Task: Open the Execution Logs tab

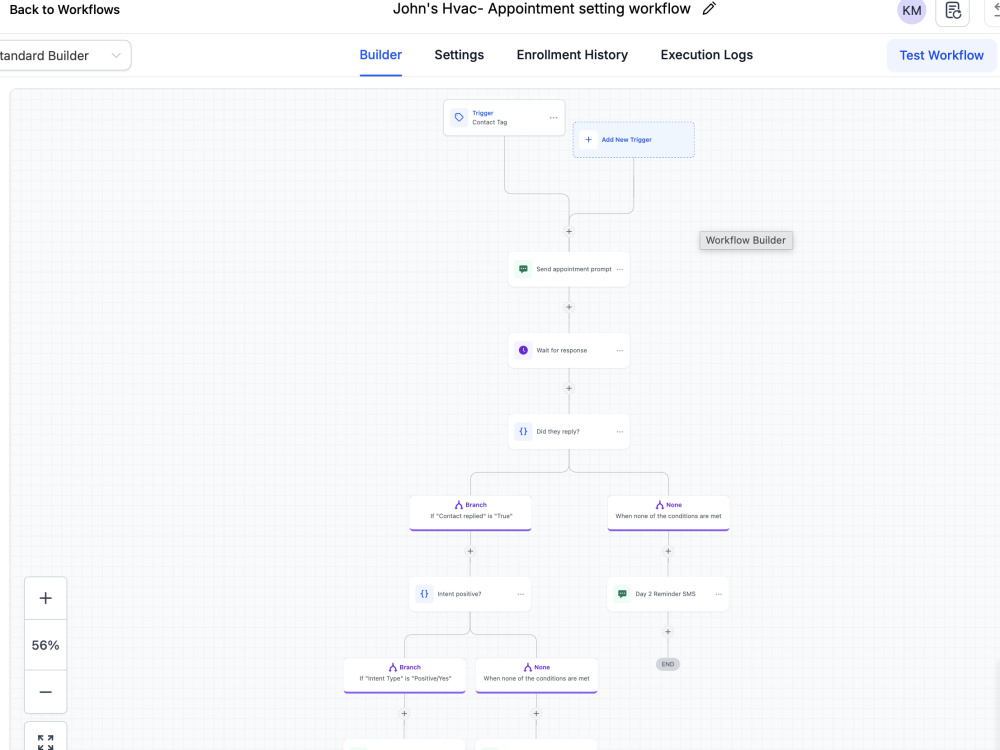Action: [707, 55]
